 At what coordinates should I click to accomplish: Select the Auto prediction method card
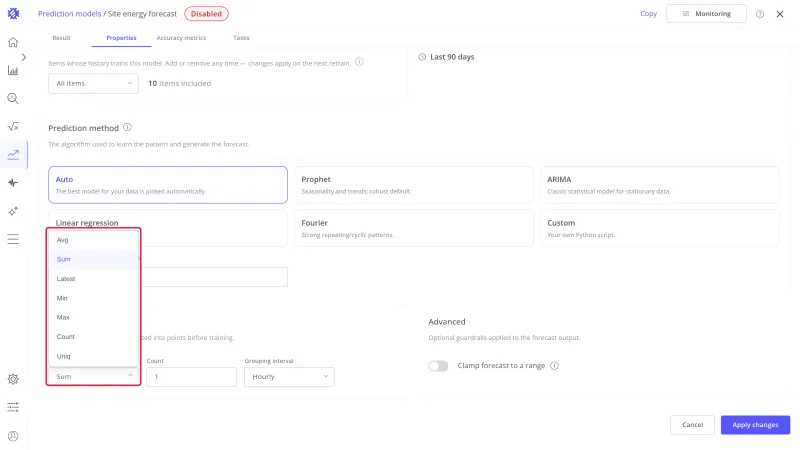(x=168, y=185)
